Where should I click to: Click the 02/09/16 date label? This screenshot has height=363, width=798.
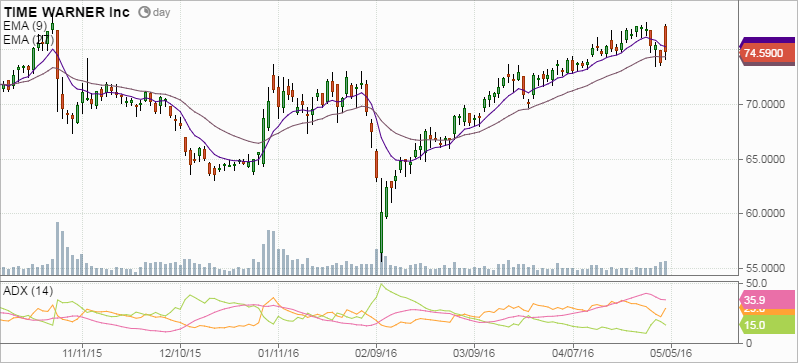tap(377, 352)
